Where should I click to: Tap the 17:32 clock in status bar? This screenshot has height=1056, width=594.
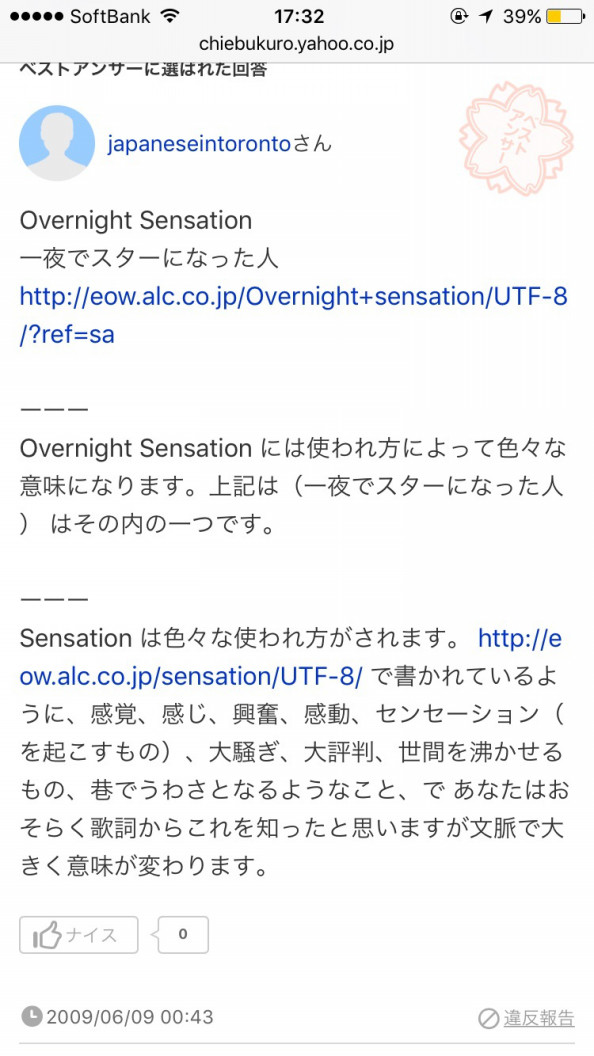click(x=299, y=16)
